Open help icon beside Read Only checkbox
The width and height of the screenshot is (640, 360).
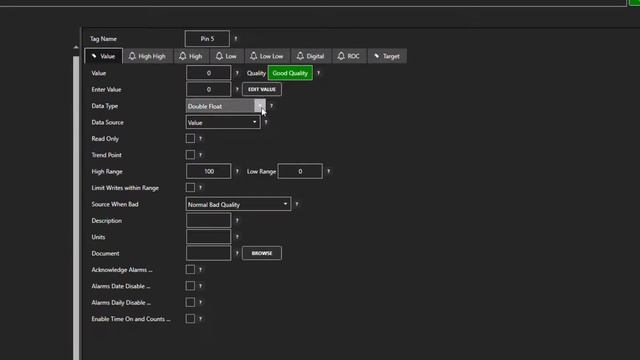coord(200,139)
